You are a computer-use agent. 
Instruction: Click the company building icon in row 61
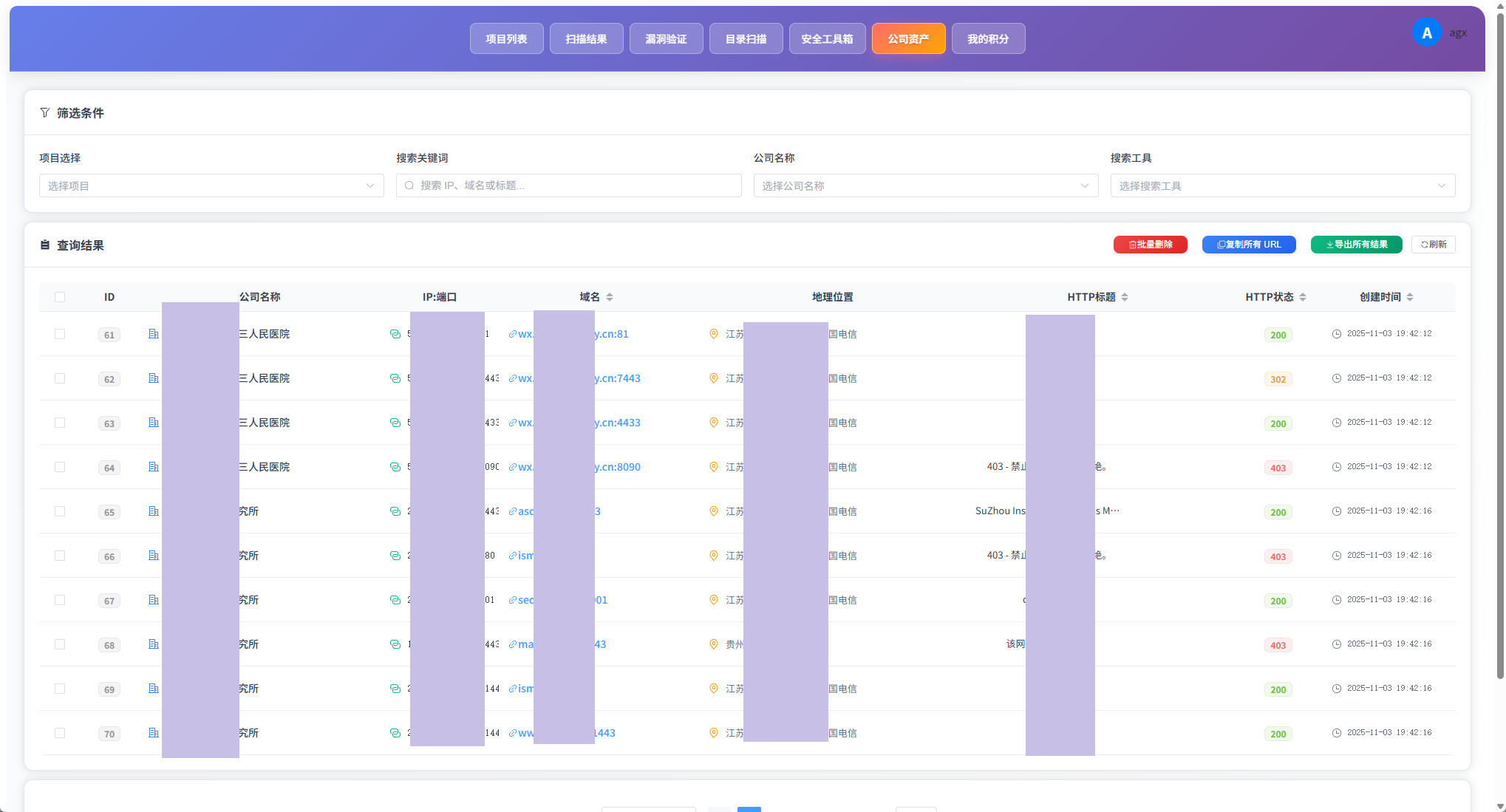[x=154, y=334]
